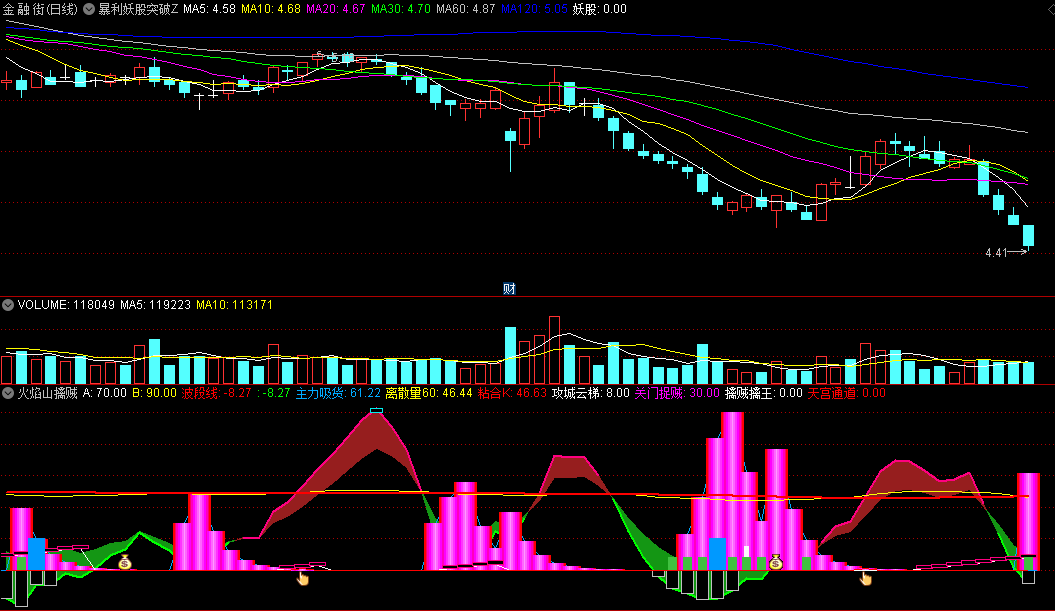The height and width of the screenshot is (611, 1055).
Task: Click the 暴利妖股突破Z indicator name
Action: 139,9
